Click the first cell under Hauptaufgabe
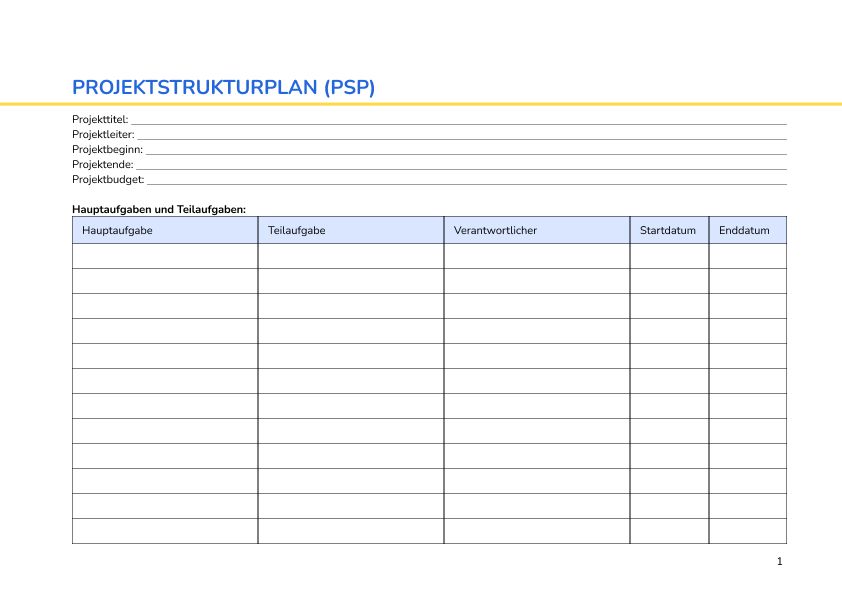Screen dimensions: 842x596 click(x=164, y=256)
